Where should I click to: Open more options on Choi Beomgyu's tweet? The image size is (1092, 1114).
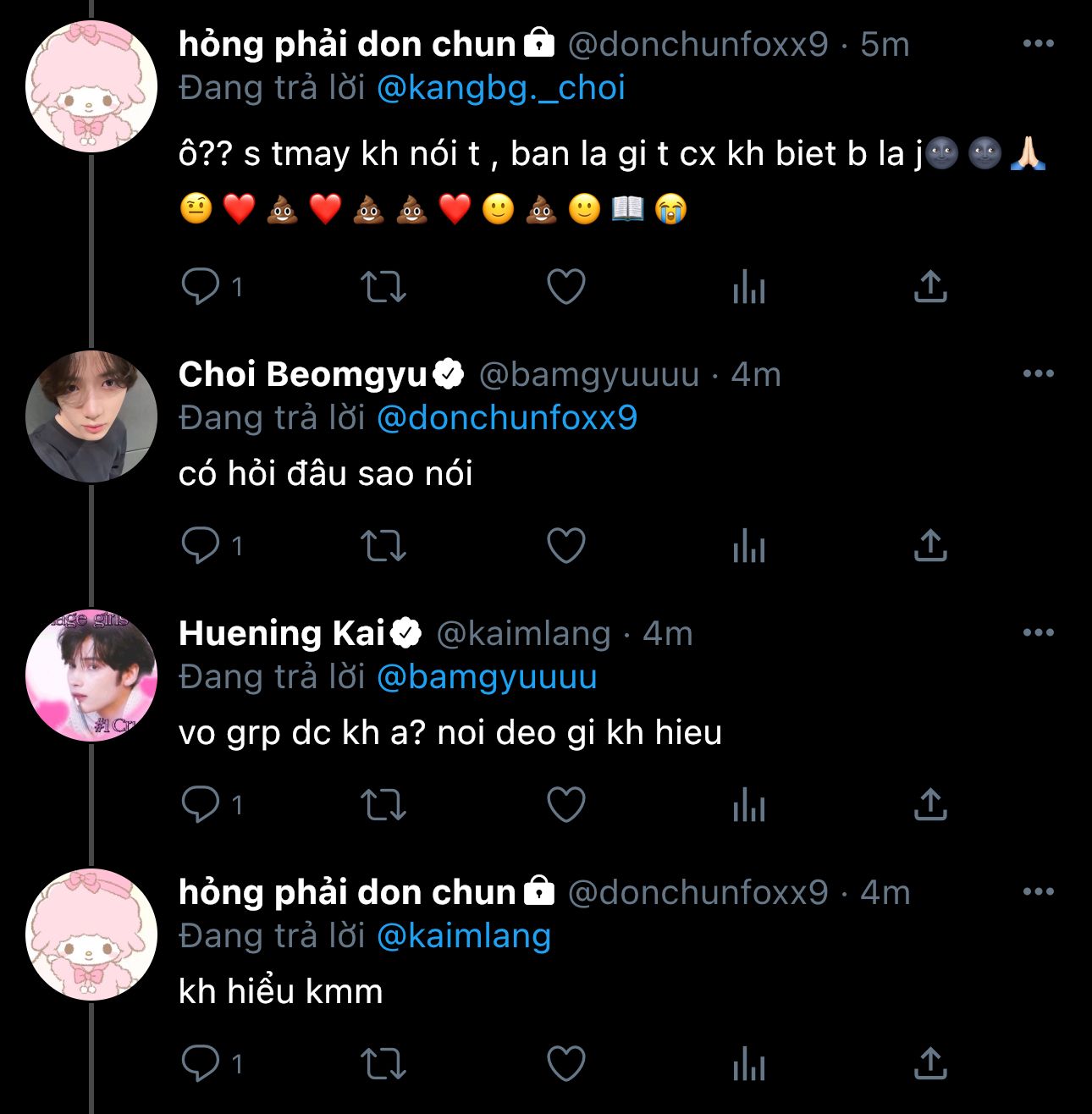click(1038, 374)
